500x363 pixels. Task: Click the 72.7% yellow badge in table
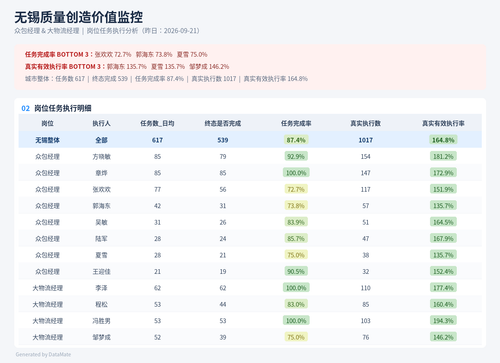(x=296, y=189)
